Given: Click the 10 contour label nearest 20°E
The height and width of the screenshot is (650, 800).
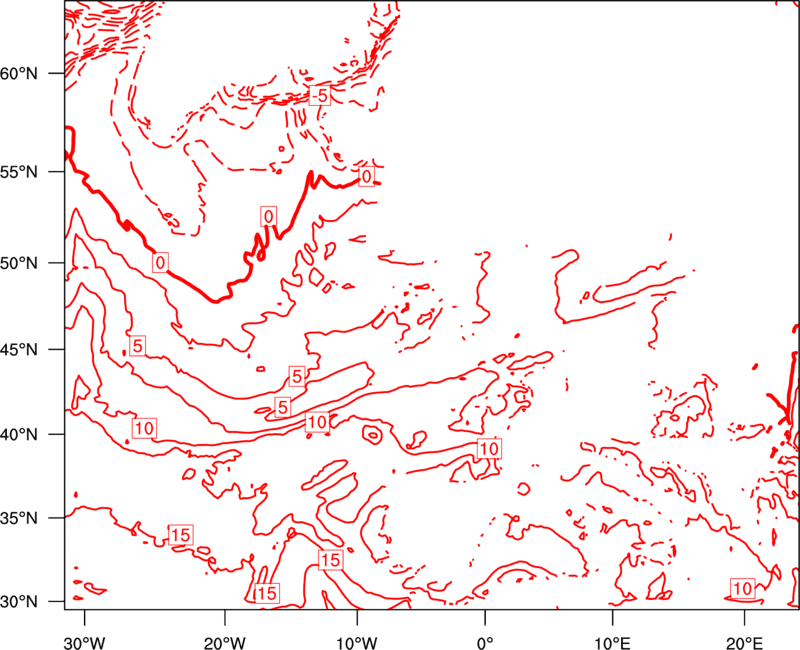Looking at the screenshot, I should 743,588.
